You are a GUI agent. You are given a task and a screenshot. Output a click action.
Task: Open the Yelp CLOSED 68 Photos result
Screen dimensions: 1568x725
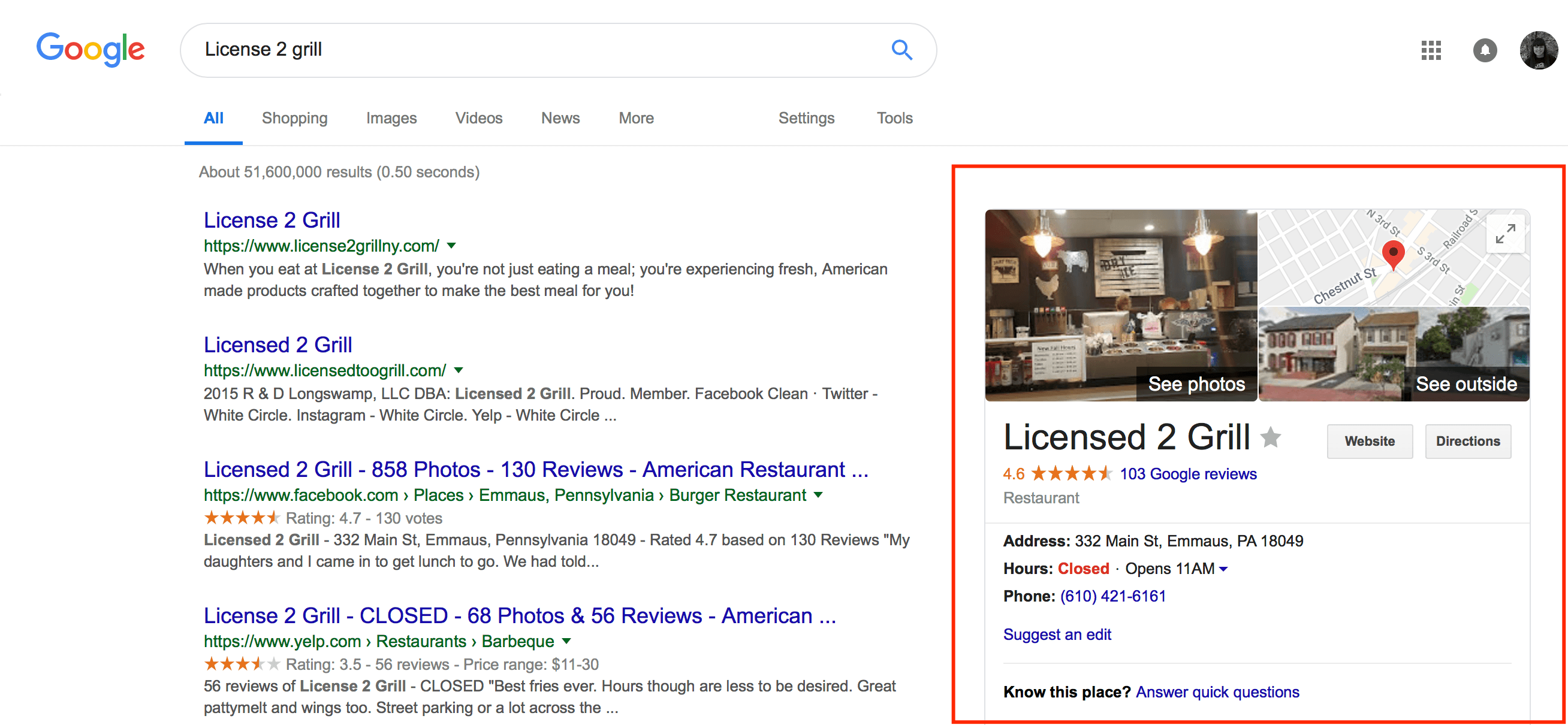(x=520, y=615)
